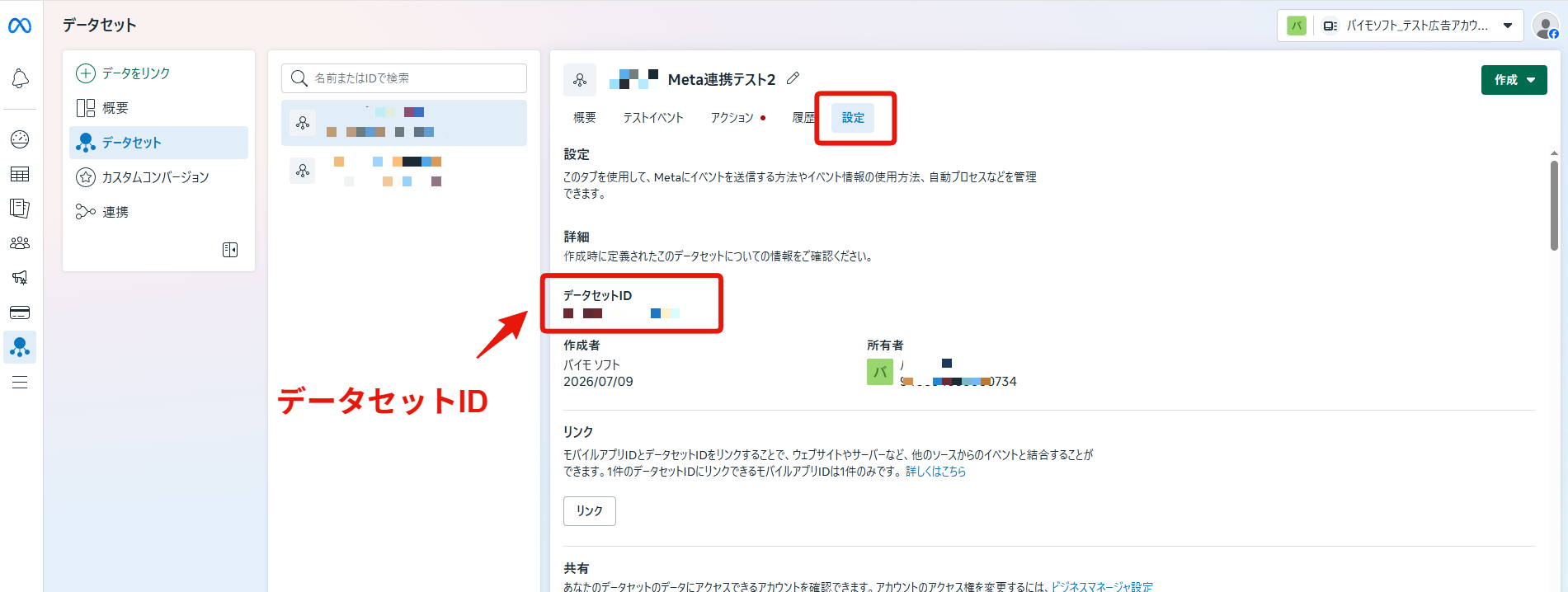Click the vertical scrollbar on the settings panel
Viewport: 1568px width, 592px height.
click(1554, 206)
